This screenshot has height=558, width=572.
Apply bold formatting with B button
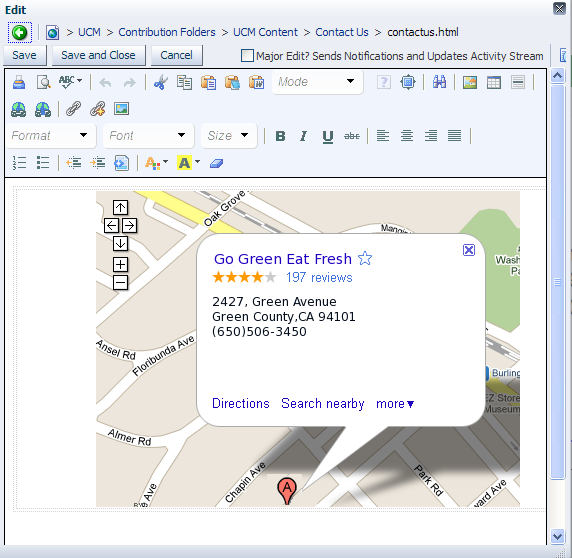(x=280, y=136)
